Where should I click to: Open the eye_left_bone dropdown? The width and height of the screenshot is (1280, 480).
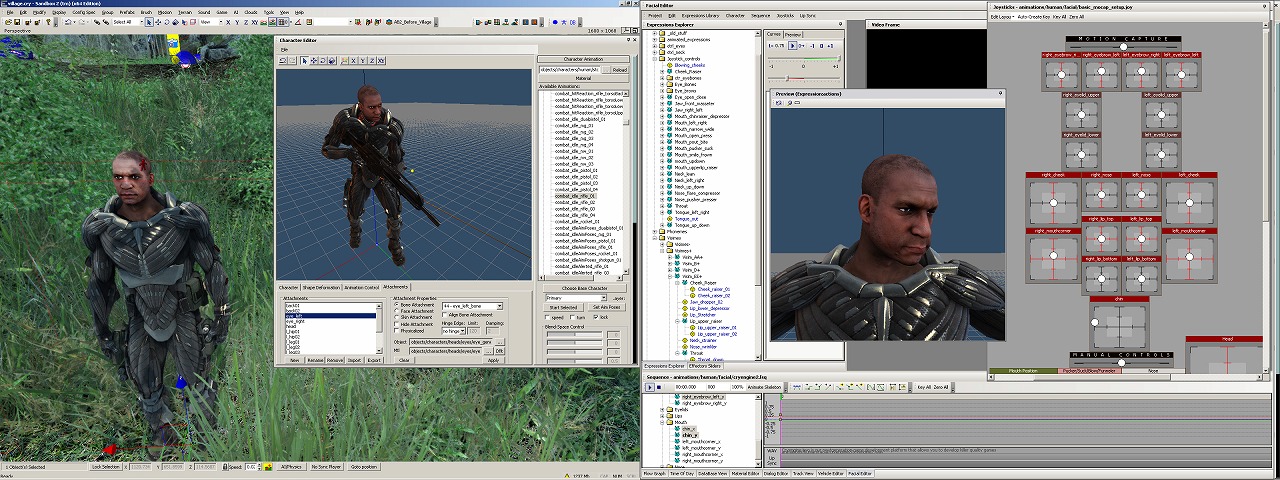tap(498, 306)
